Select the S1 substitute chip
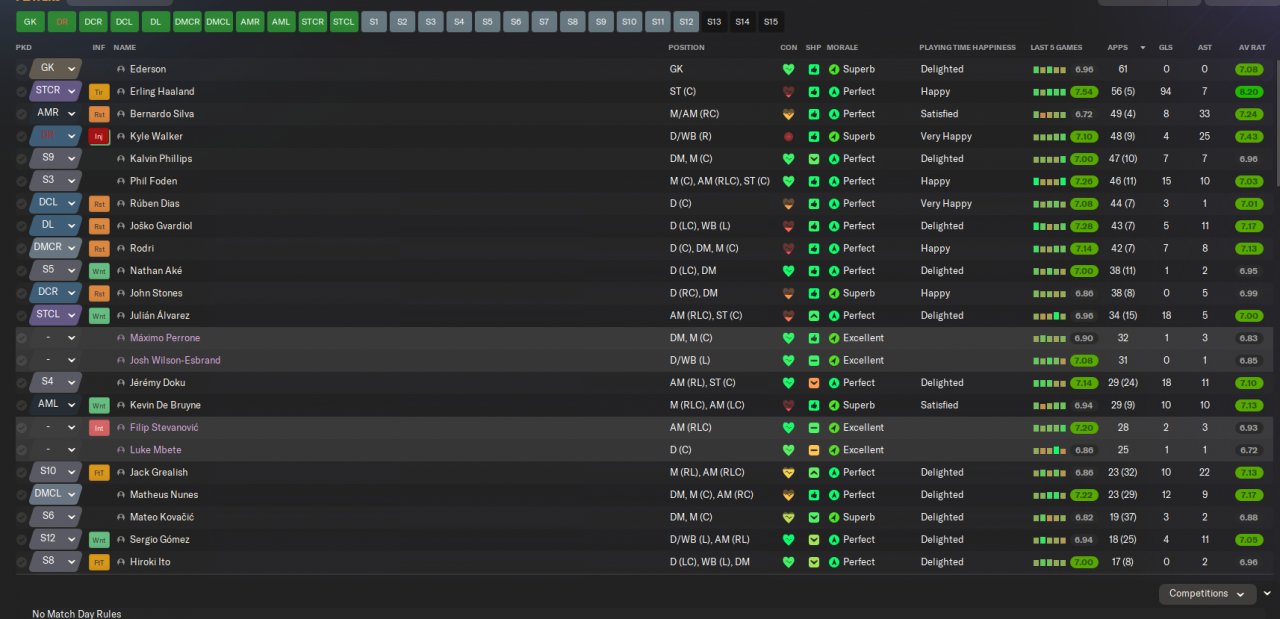1280x619 pixels. (374, 21)
